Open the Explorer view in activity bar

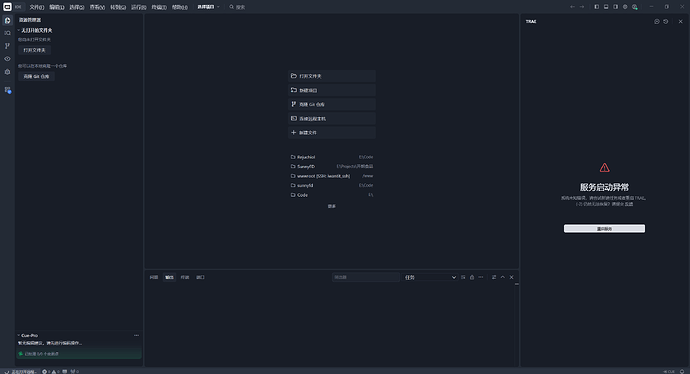[7, 20]
